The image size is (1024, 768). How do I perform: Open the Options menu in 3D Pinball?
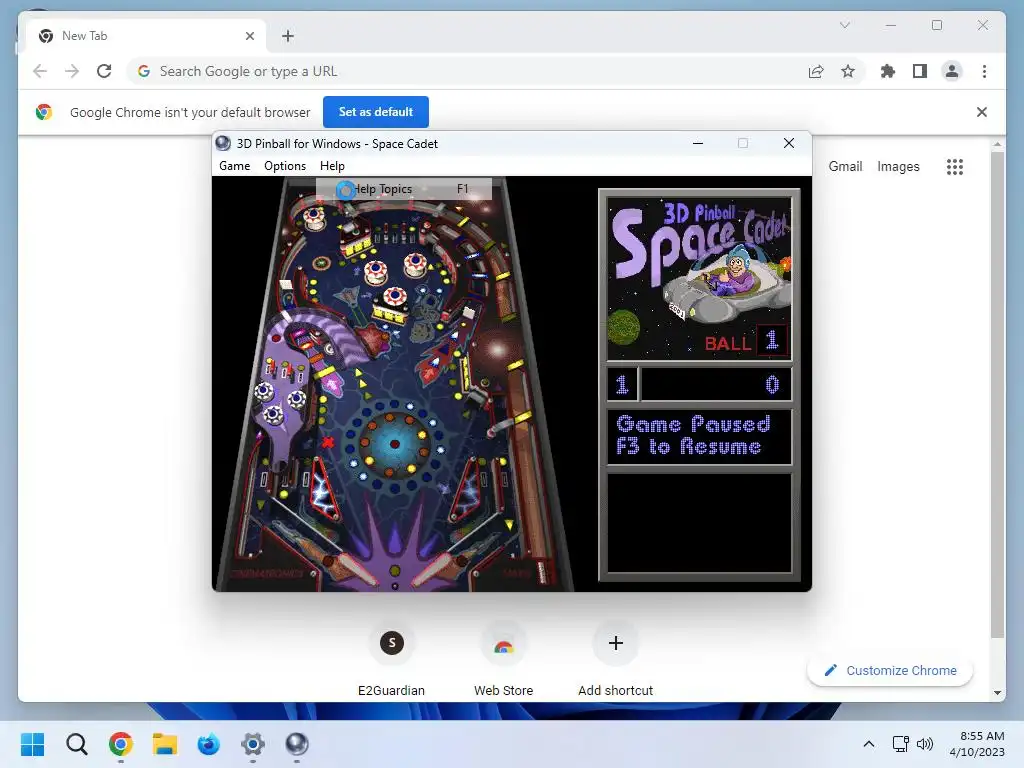(285, 166)
